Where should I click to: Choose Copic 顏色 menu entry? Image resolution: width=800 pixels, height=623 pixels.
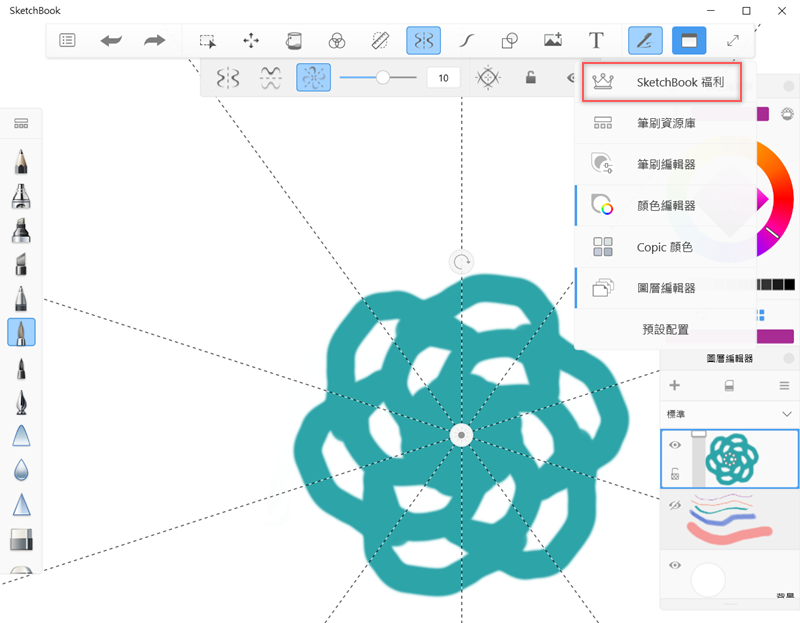click(x=664, y=247)
